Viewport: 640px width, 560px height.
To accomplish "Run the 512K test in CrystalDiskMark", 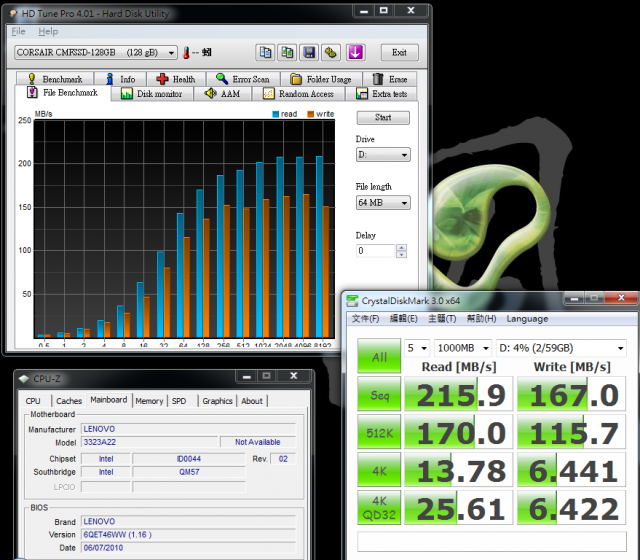I will coord(379,432).
